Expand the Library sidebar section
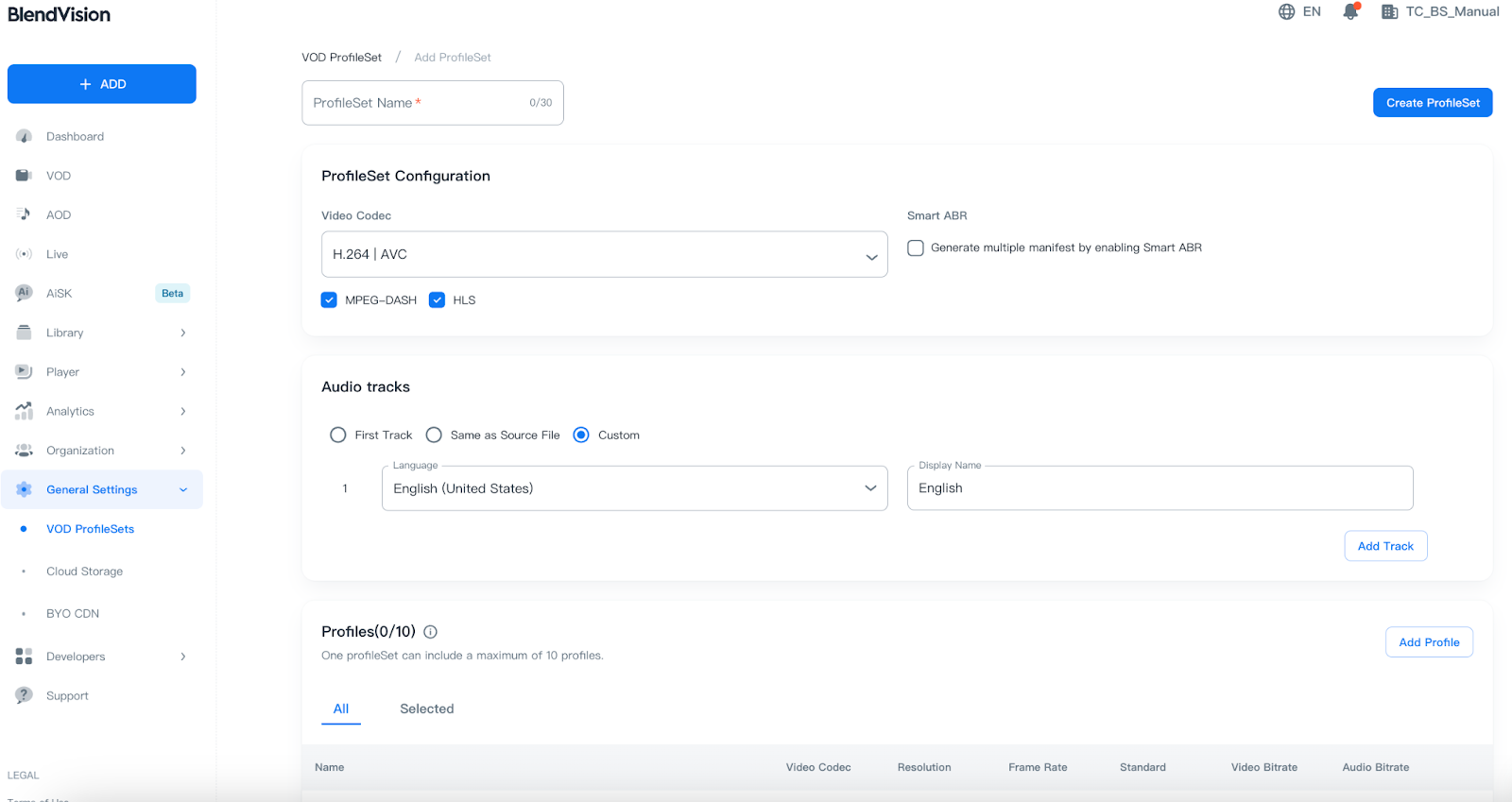The height and width of the screenshot is (802, 1512). [101, 333]
